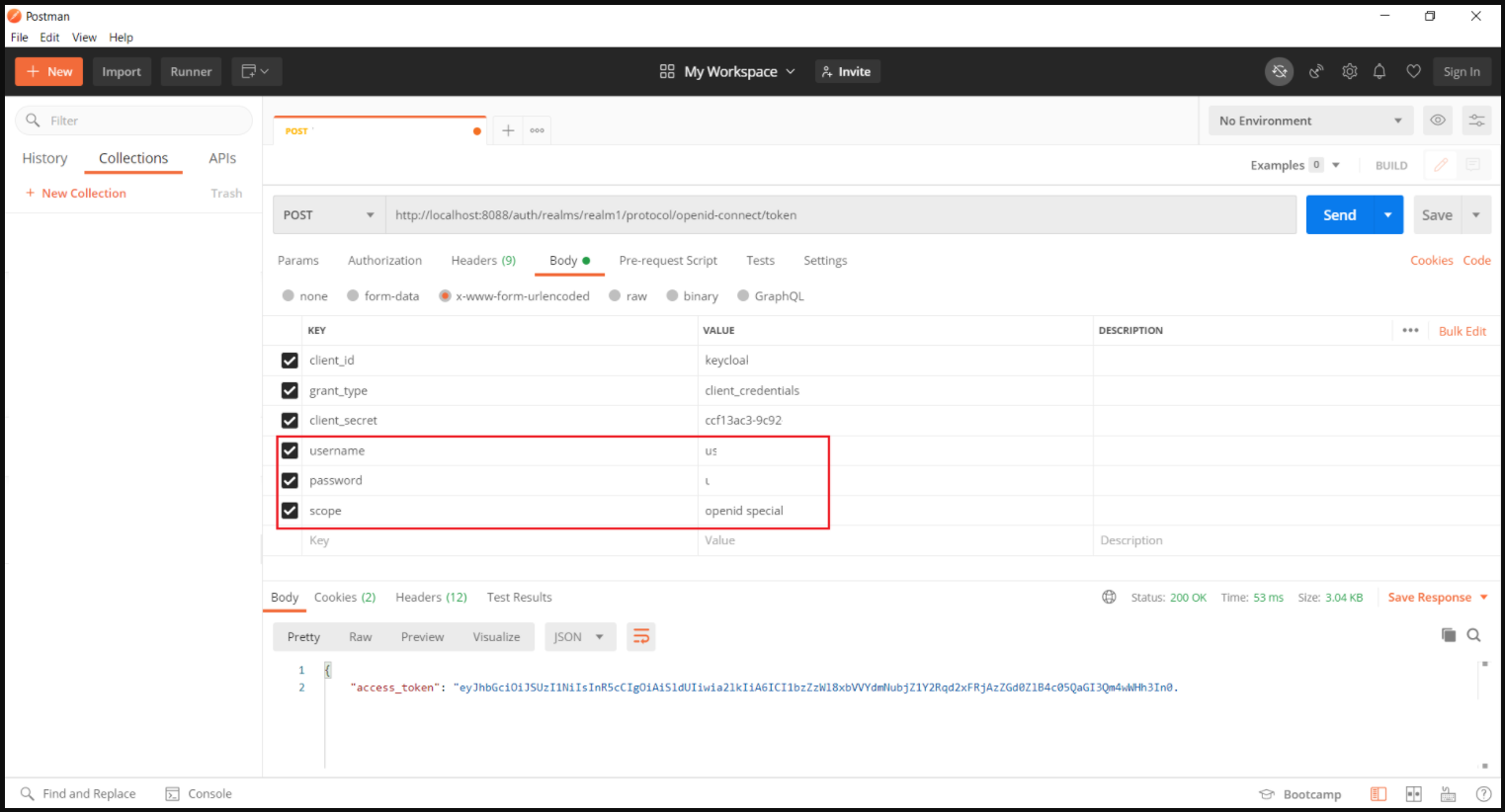
Task: Open keyboard shortcuts icon in footer
Action: point(1449,794)
